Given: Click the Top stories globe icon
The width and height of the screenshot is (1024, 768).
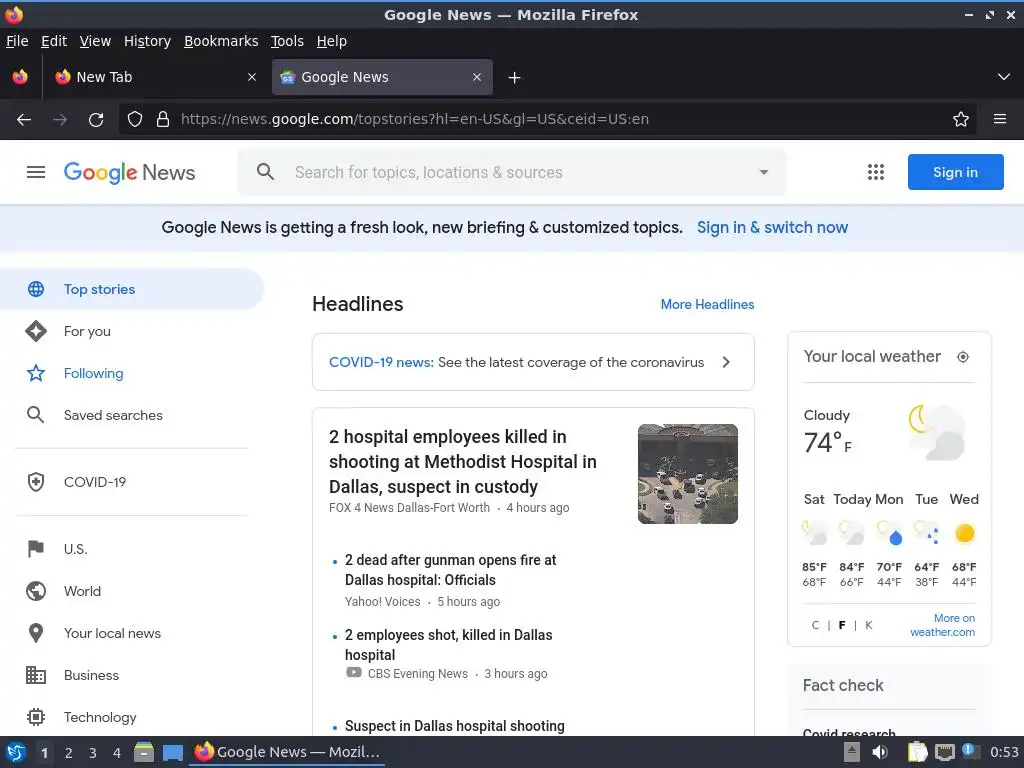Looking at the screenshot, I should pos(36,289).
